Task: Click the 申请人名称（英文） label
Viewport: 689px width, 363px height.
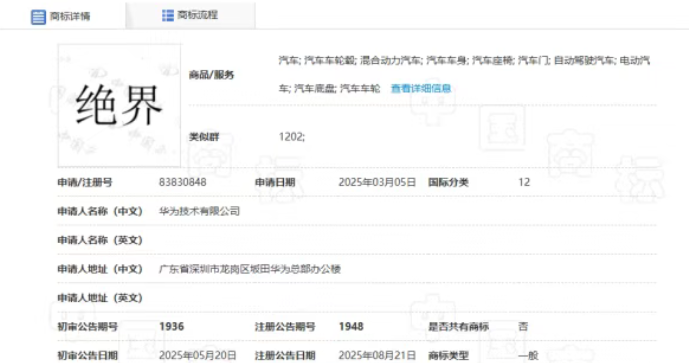Action: tap(100, 240)
